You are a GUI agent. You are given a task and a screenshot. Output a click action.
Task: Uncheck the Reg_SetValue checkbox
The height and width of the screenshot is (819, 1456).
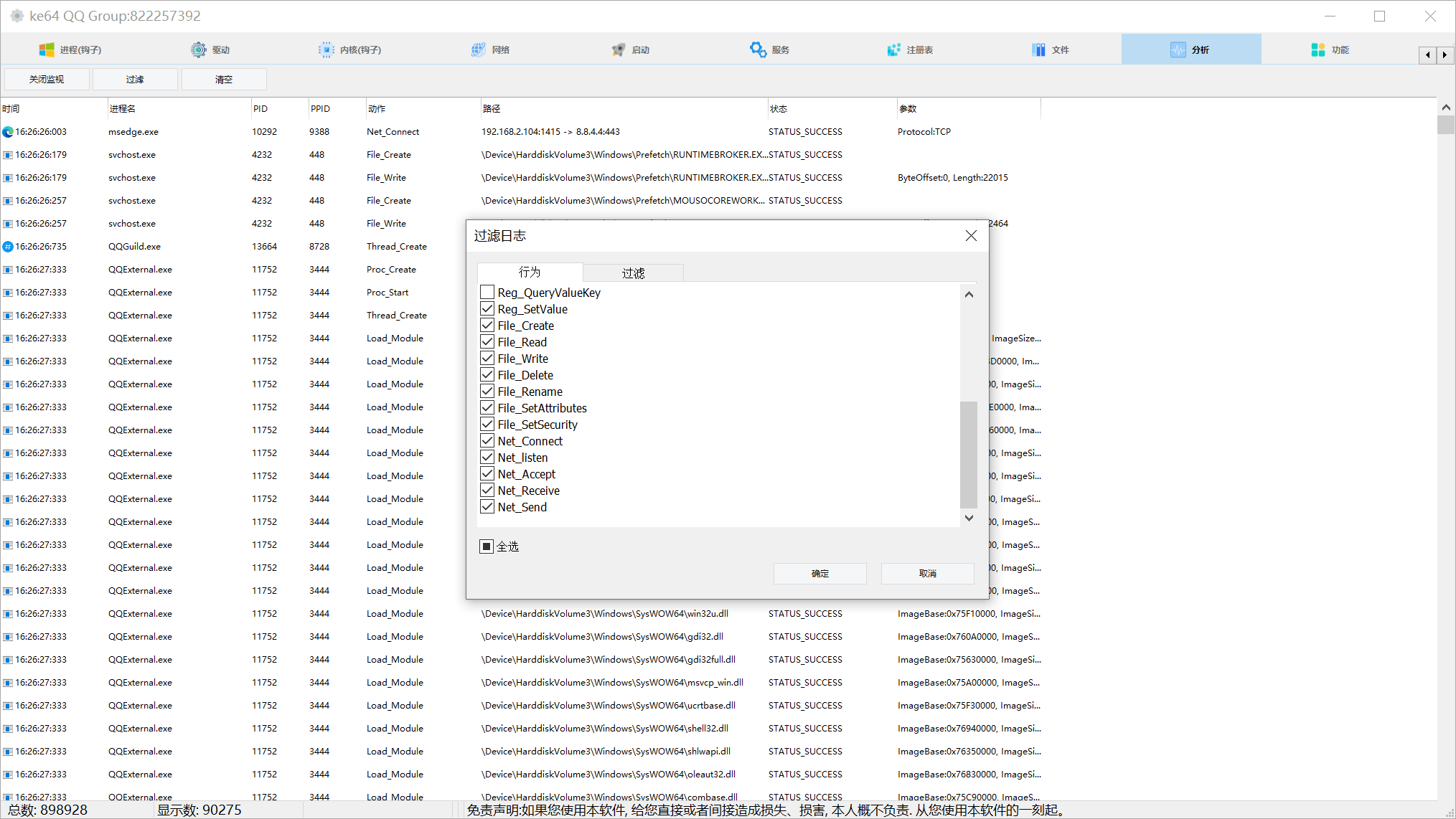(x=487, y=308)
